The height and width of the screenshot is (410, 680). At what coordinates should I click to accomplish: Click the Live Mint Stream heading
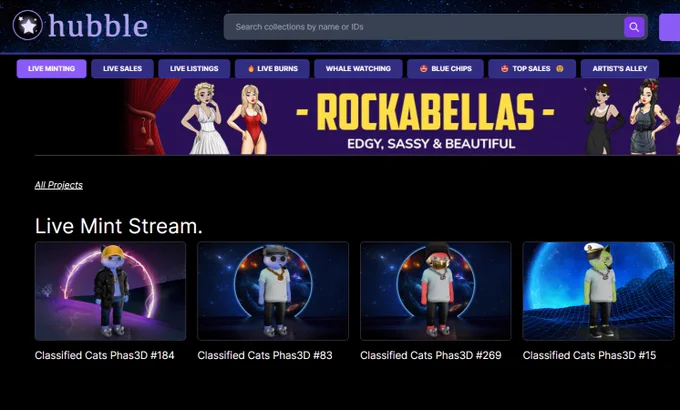118,226
